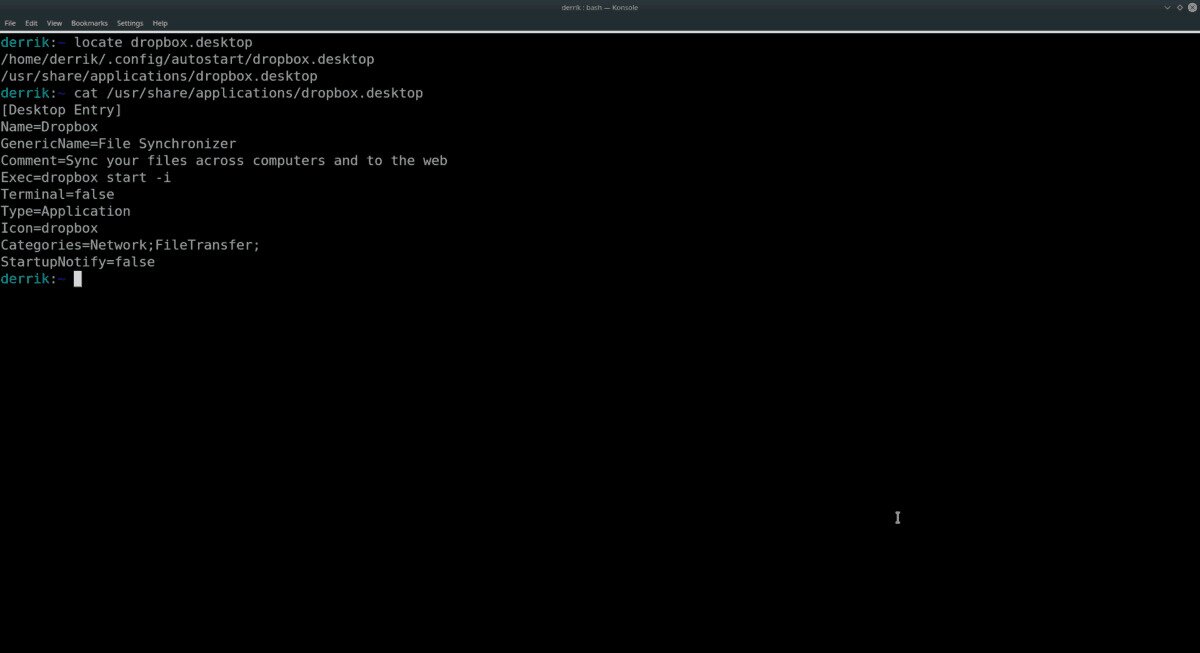
Task: Open the Bookmarks menu
Action: (89, 23)
